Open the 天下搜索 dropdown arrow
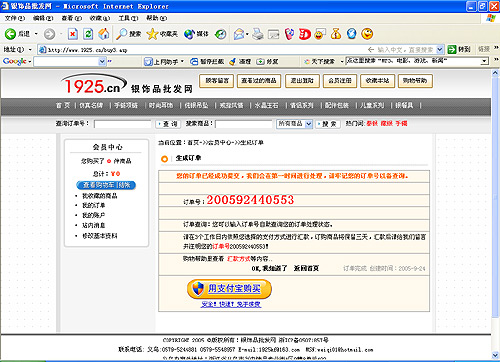This screenshot has width=500, height=362. (x=342, y=62)
